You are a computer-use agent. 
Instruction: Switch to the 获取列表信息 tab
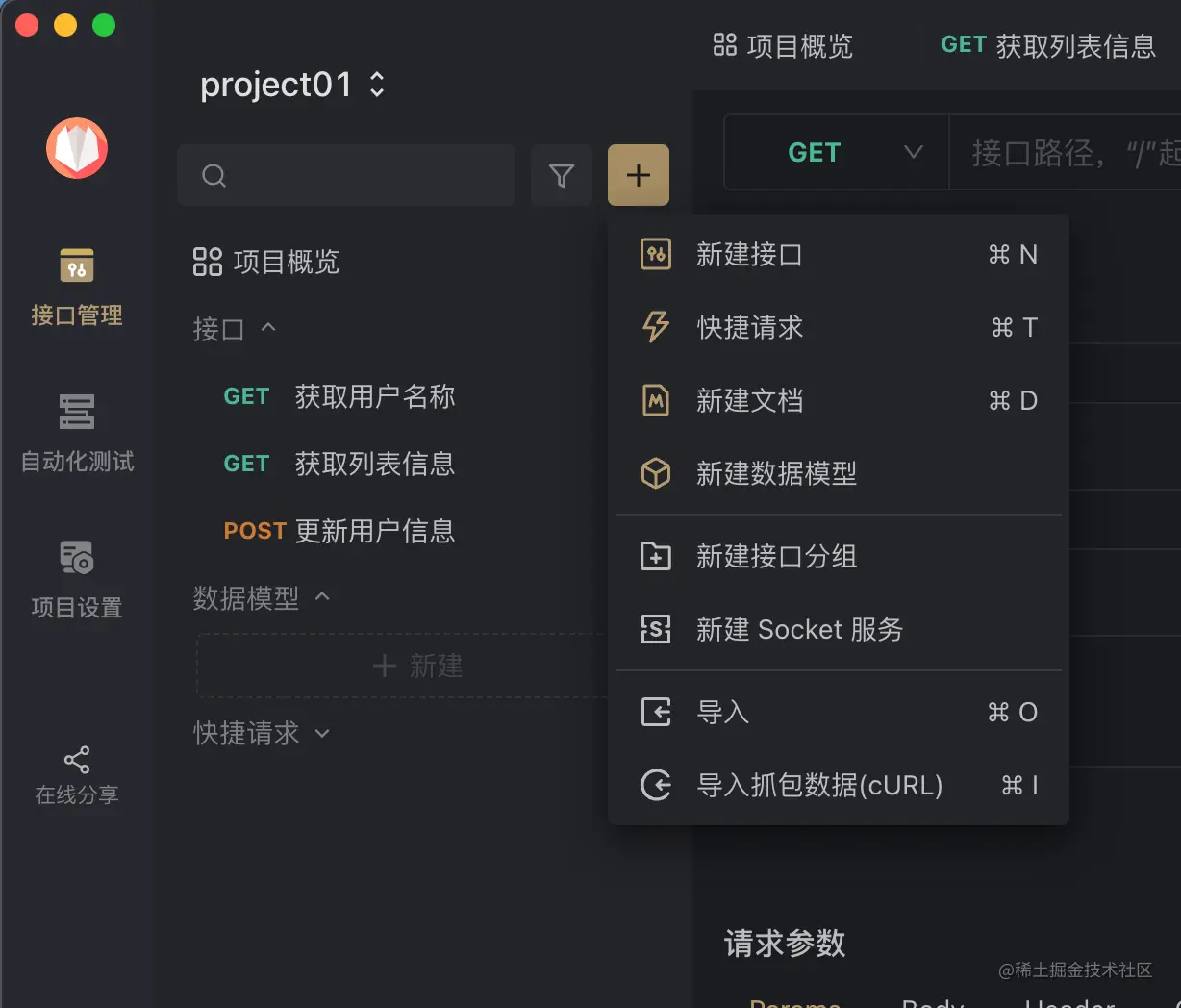pyautogui.click(x=1048, y=44)
